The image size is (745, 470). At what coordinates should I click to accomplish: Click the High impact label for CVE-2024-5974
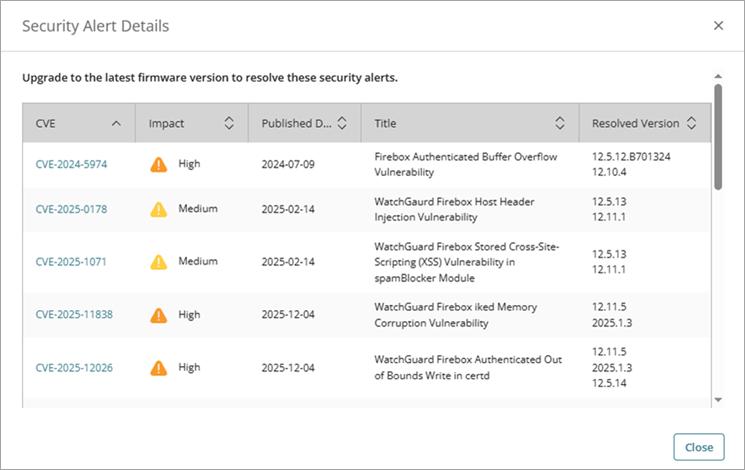click(189, 164)
